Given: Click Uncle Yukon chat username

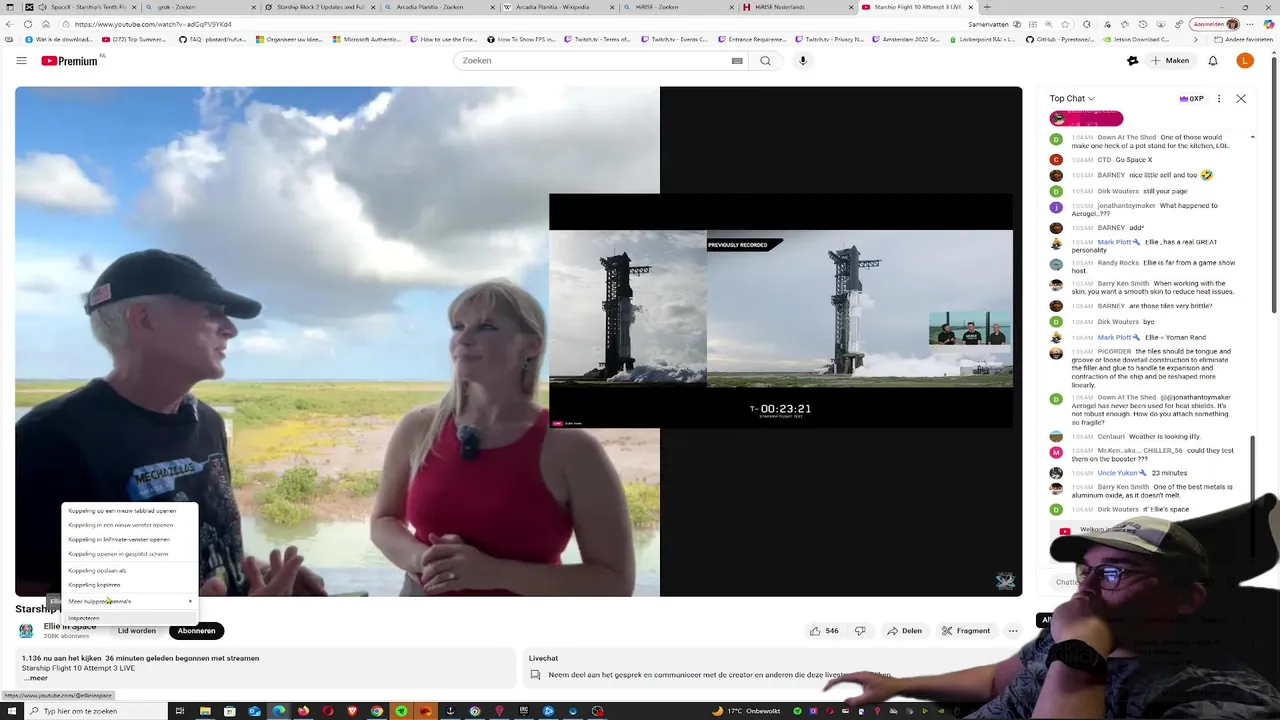Looking at the screenshot, I should pyautogui.click(x=1118, y=473).
